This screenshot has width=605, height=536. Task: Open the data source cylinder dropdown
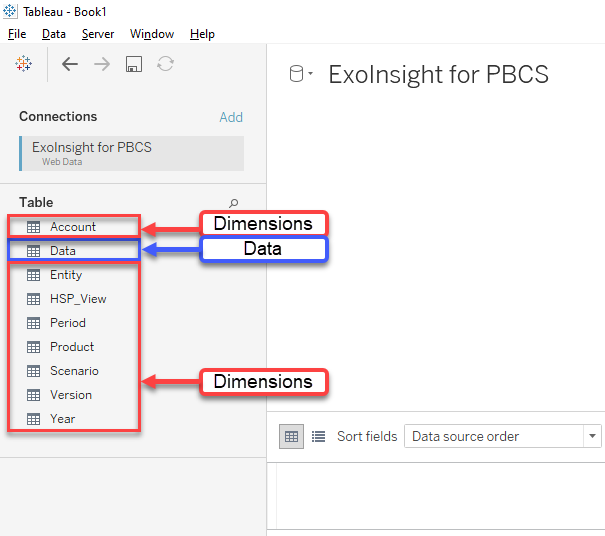point(301,74)
